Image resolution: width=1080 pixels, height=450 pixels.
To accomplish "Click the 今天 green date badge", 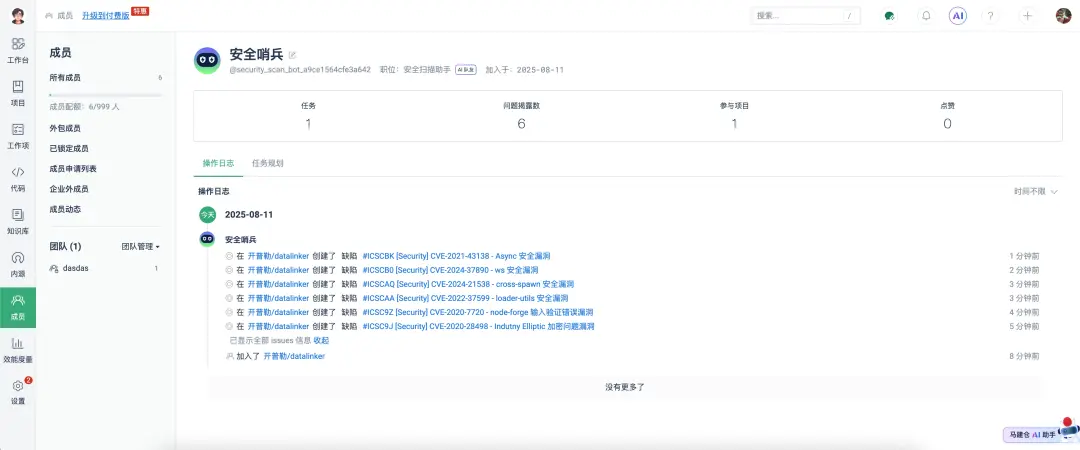I will pos(207,215).
